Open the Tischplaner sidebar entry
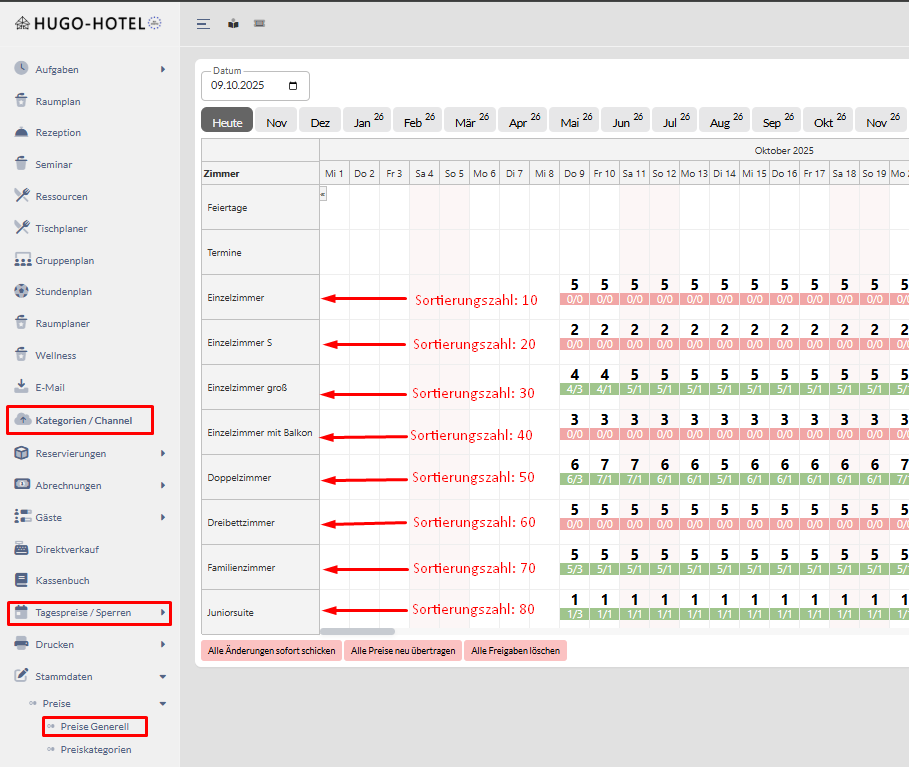 [62, 228]
